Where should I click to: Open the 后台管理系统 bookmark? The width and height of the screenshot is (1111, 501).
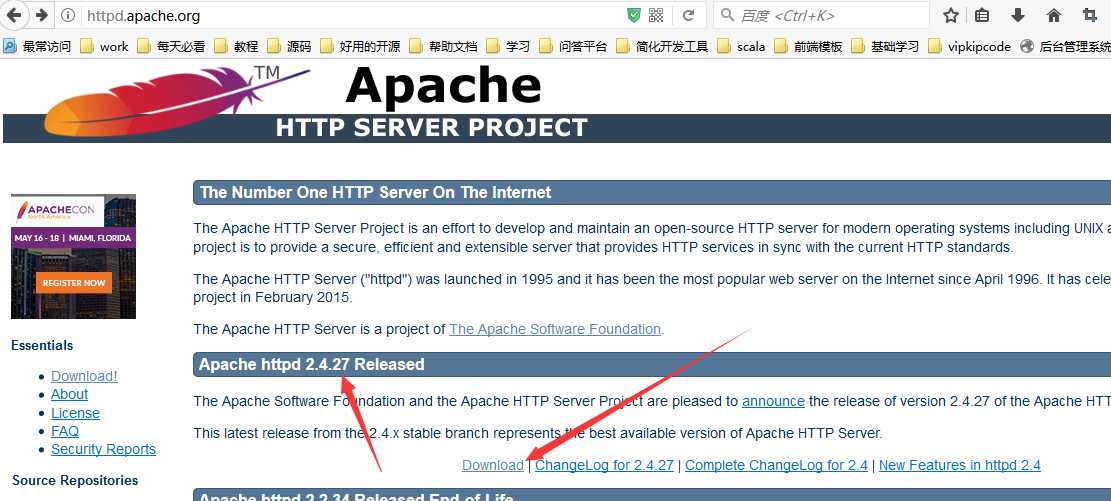[x=1066, y=46]
